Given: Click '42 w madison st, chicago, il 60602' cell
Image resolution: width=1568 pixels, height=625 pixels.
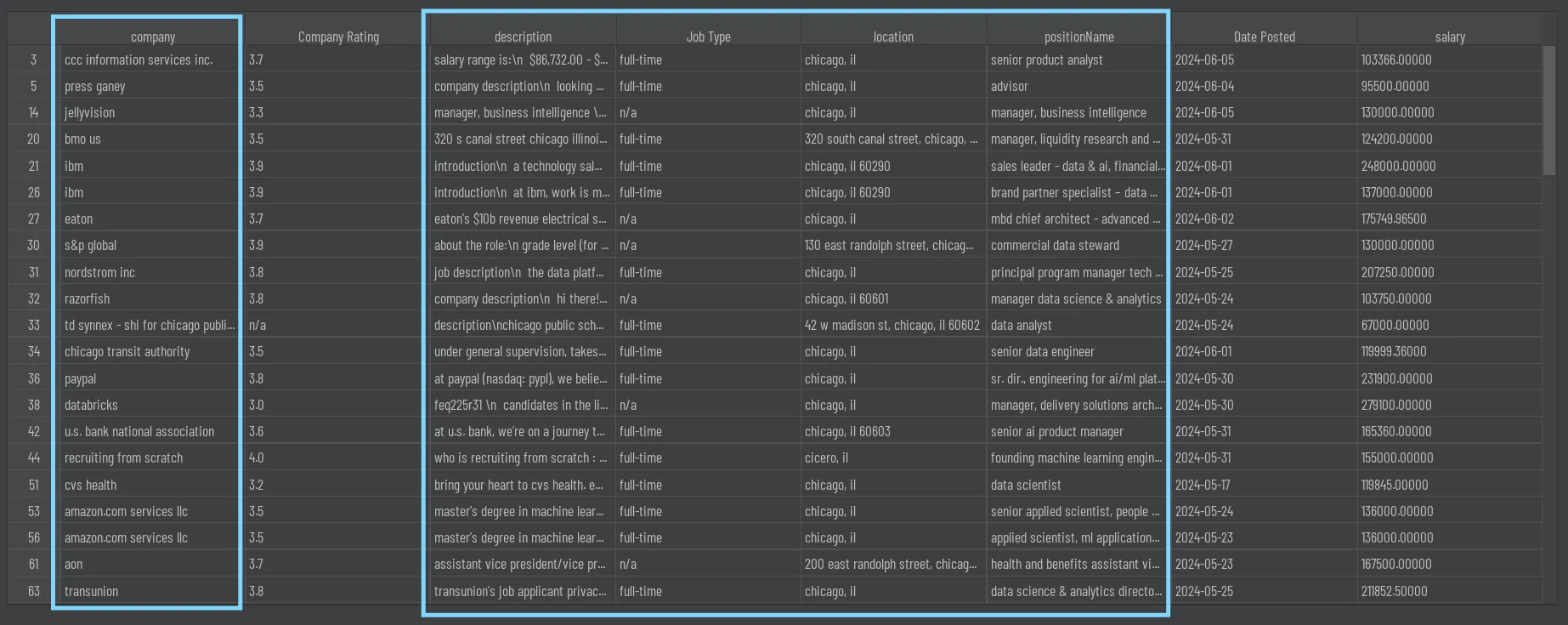Looking at the screenshot, I should 893,325.
